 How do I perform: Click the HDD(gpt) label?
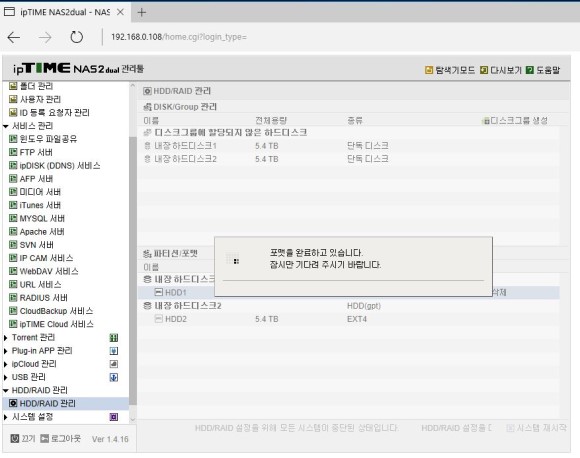pyautogui.click(x=364, y=306)
